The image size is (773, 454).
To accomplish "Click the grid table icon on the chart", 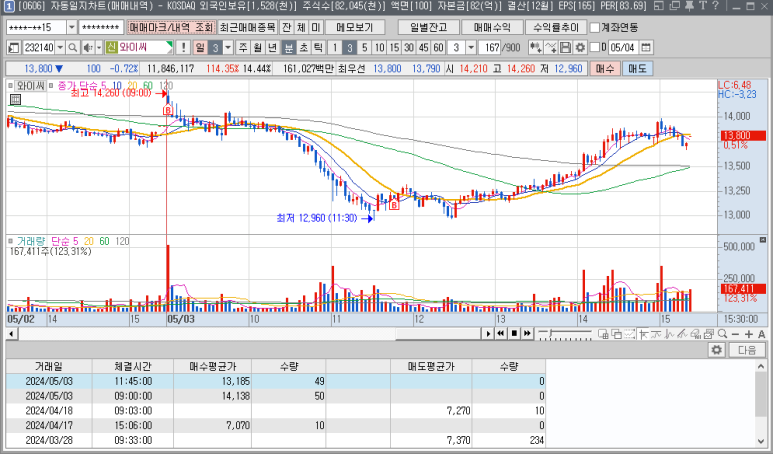I will (15, 100).
